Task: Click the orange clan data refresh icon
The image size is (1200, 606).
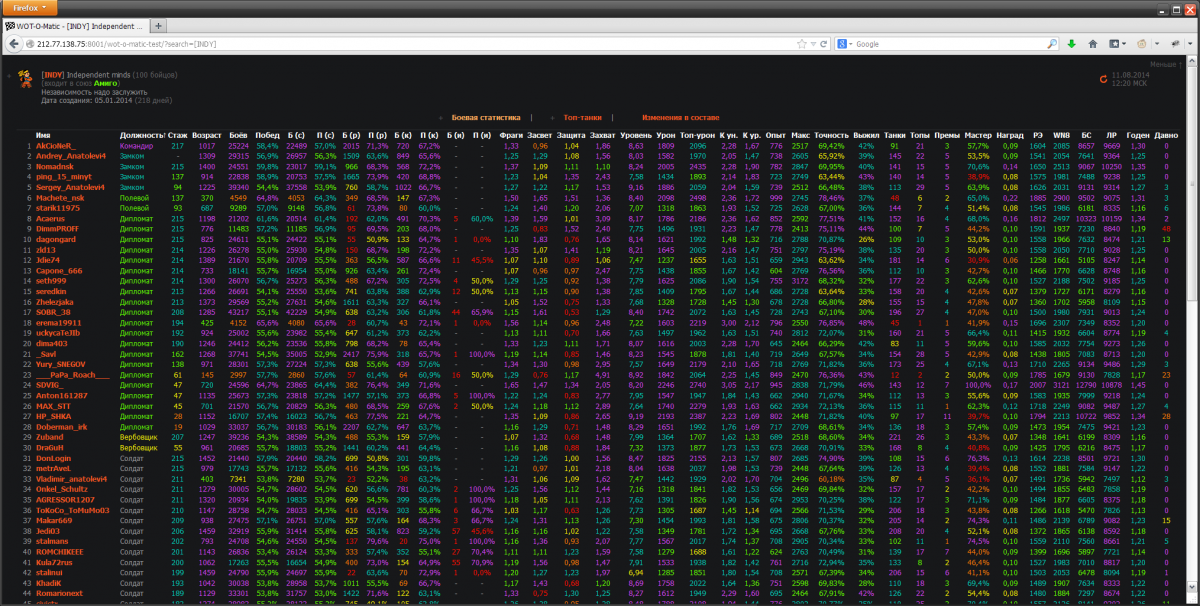Action: coord(1104,78)
